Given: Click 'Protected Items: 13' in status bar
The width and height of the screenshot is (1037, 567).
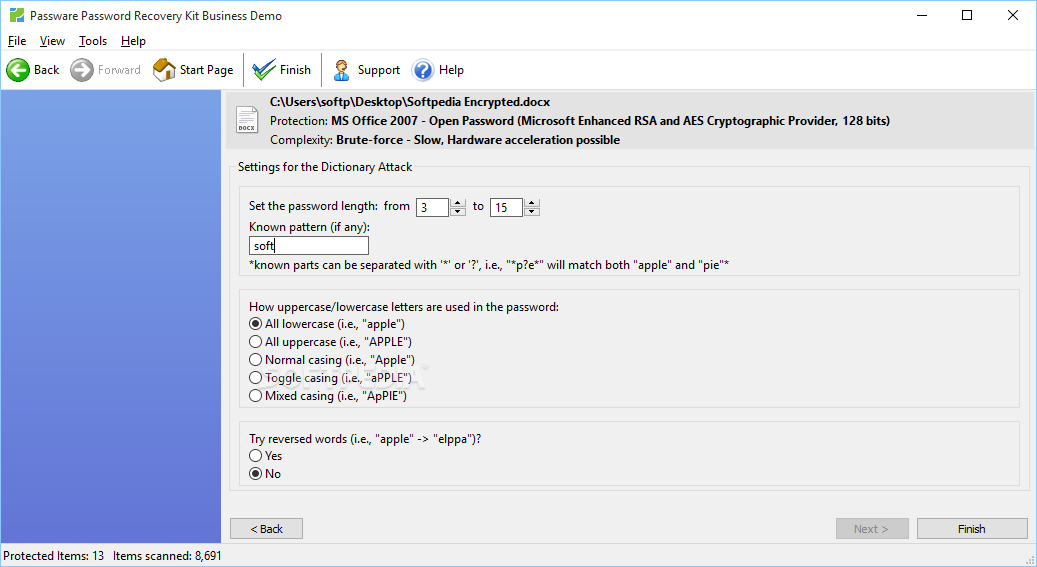Looking at the screenshot, I should pos(54,556).
